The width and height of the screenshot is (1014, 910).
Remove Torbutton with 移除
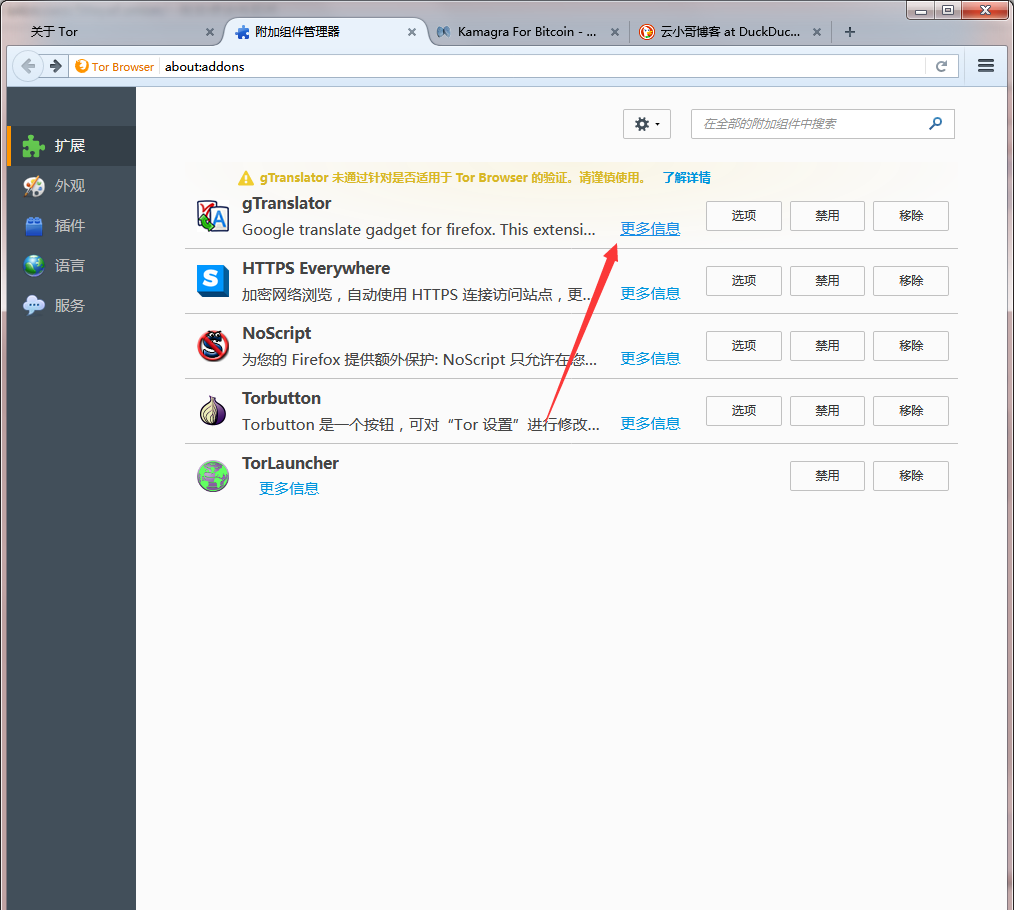click(911, 411)
